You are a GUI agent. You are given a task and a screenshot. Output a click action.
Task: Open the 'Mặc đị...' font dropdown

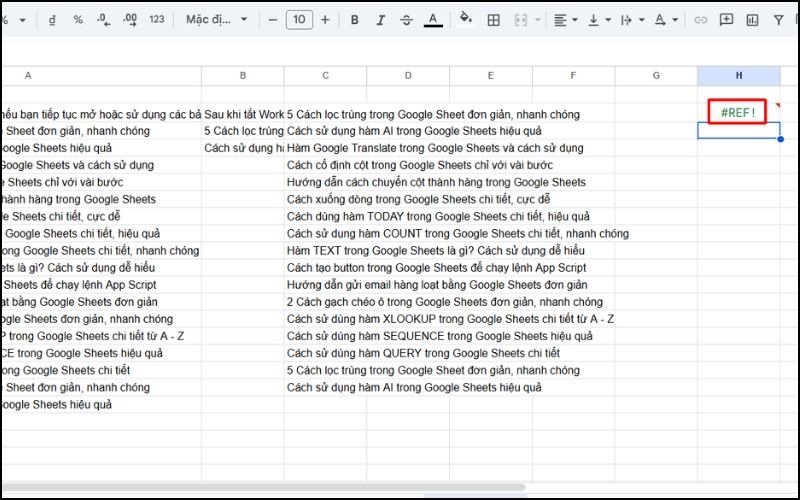215,19
